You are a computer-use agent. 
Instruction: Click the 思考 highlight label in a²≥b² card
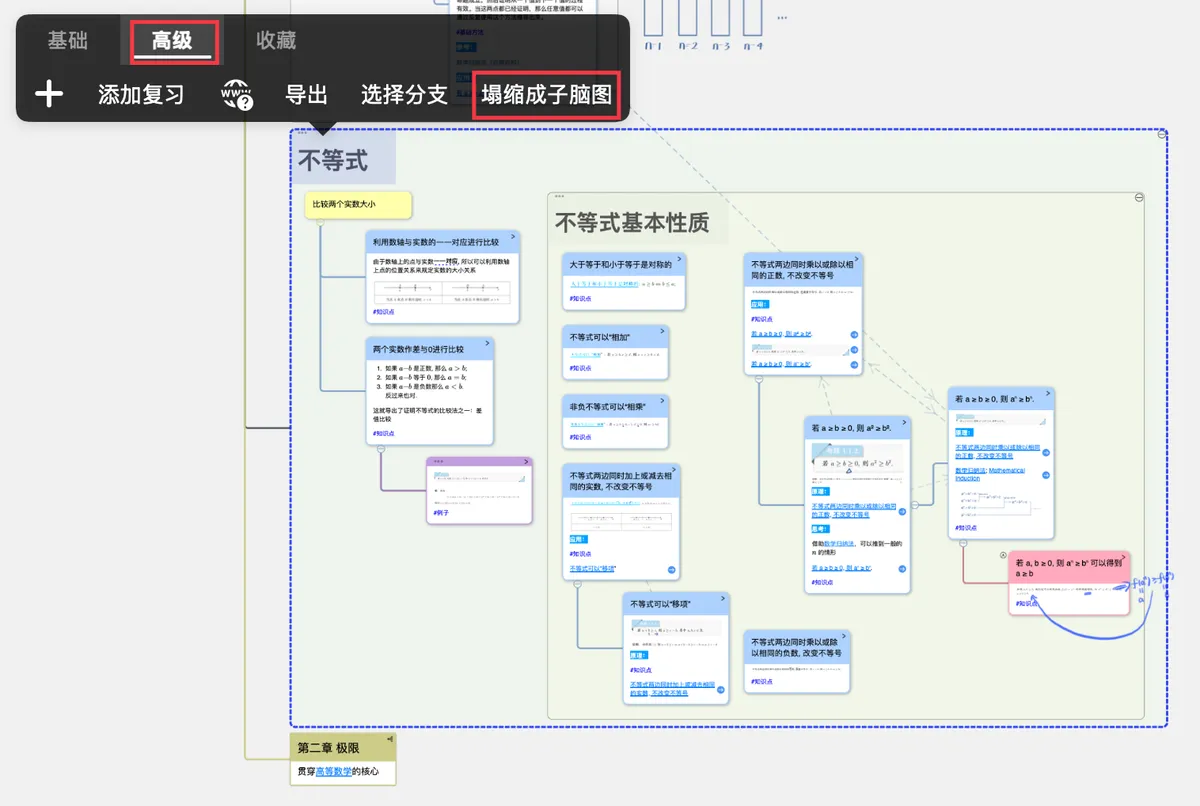click(x=822, y=530)
